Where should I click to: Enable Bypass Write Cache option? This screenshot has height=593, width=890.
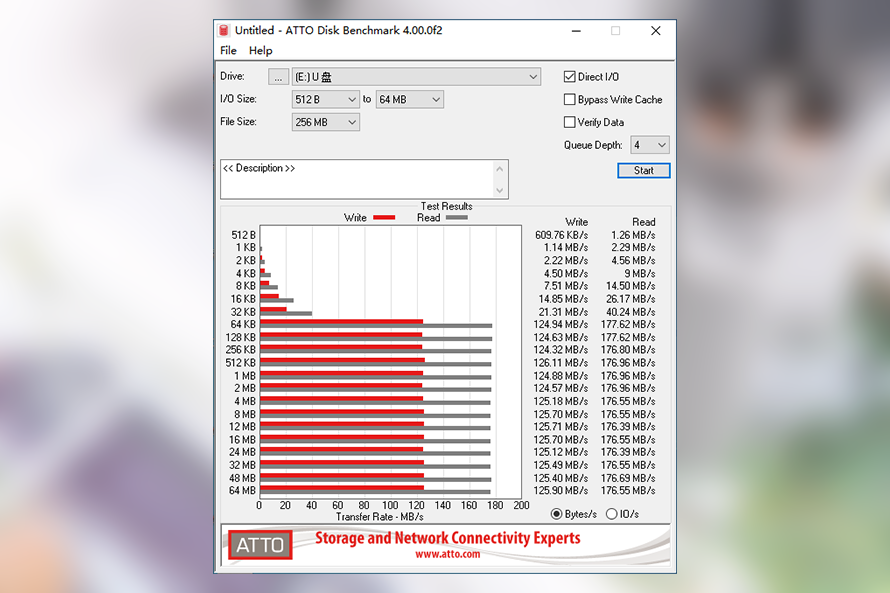[x=570, y=100]
